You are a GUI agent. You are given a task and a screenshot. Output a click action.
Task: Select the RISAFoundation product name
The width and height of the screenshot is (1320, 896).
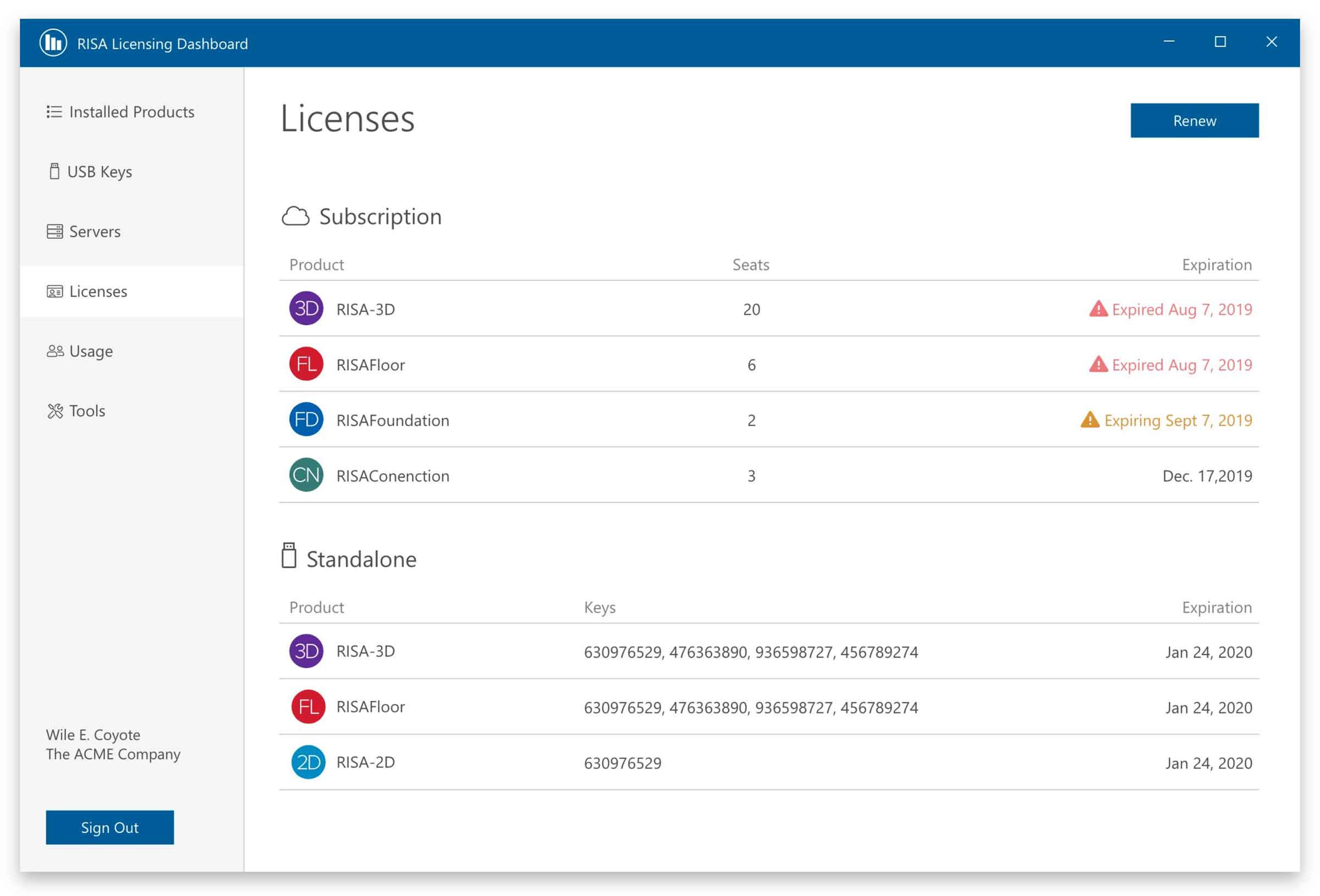click(393, 420)
